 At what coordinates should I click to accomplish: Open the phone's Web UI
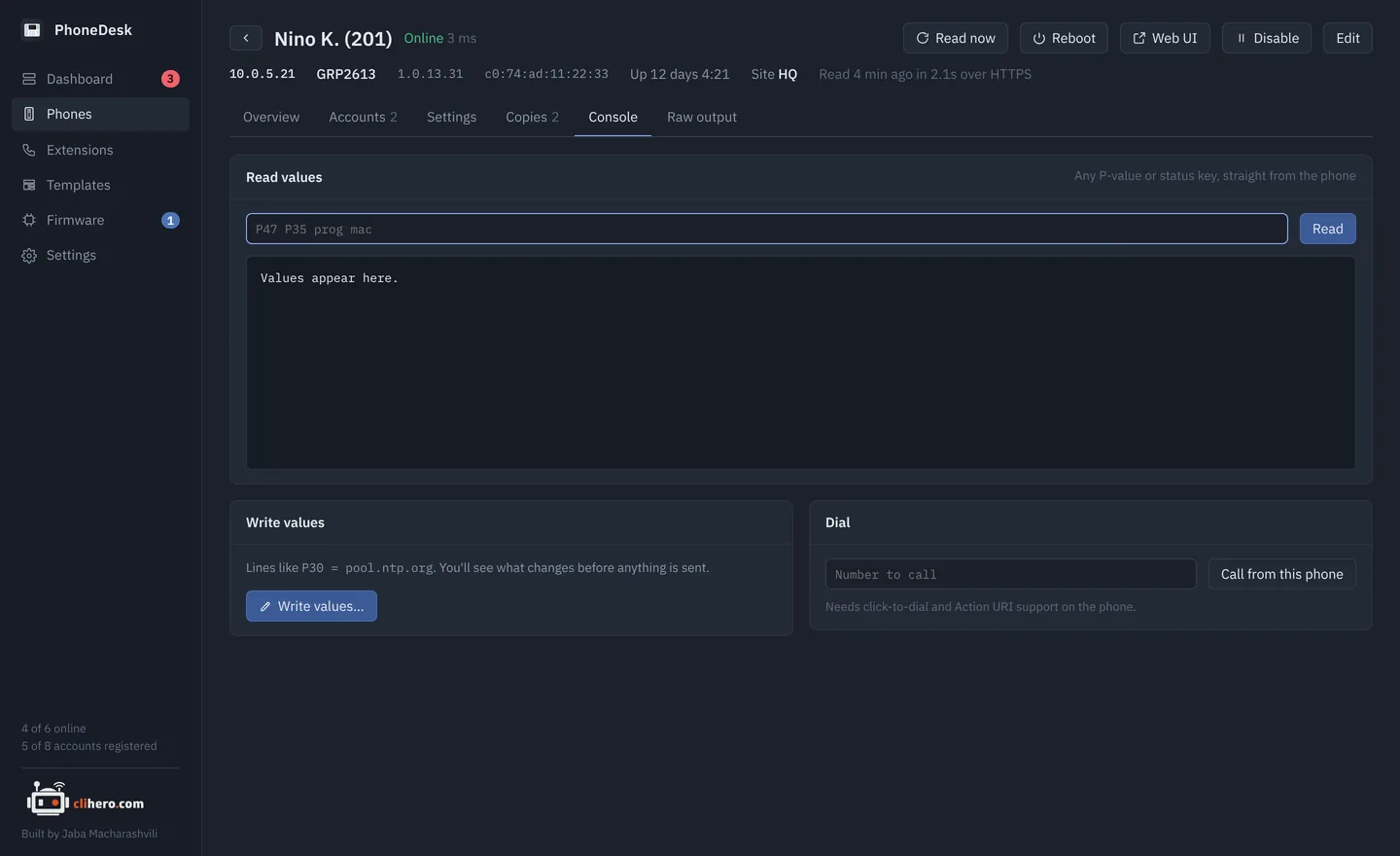click(1165, 38)
